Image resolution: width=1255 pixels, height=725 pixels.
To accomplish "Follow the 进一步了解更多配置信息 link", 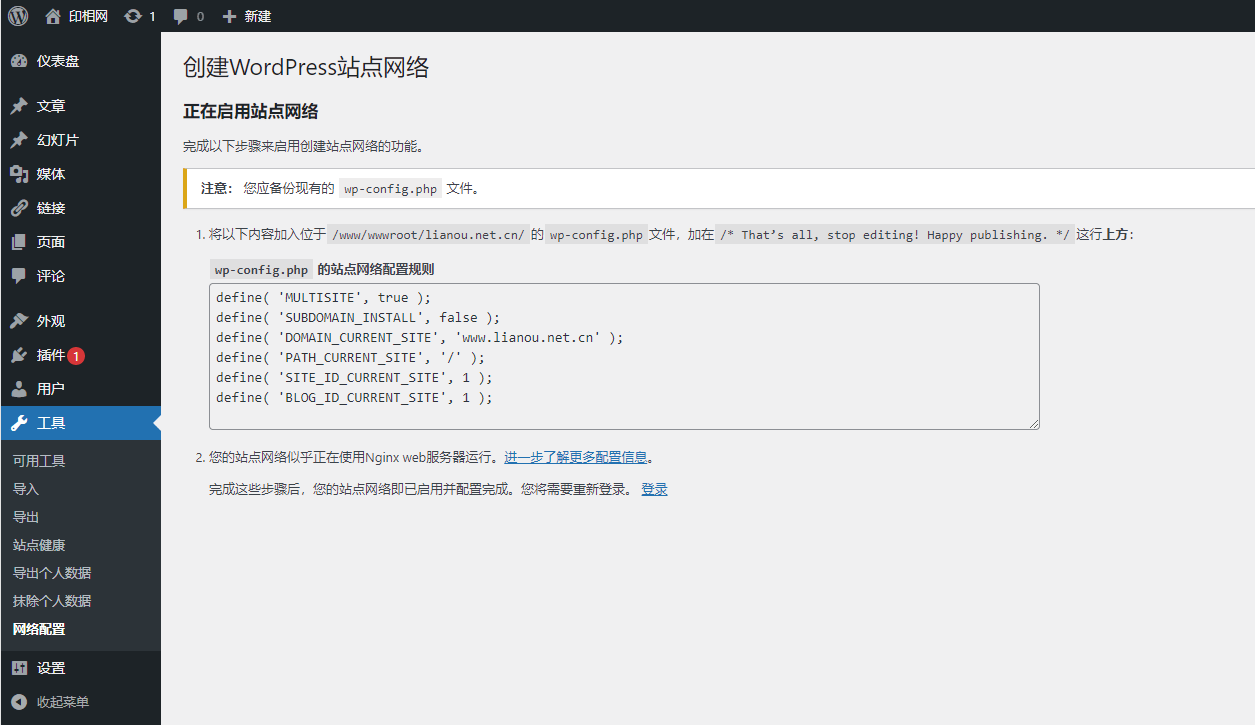I will 575,457.
